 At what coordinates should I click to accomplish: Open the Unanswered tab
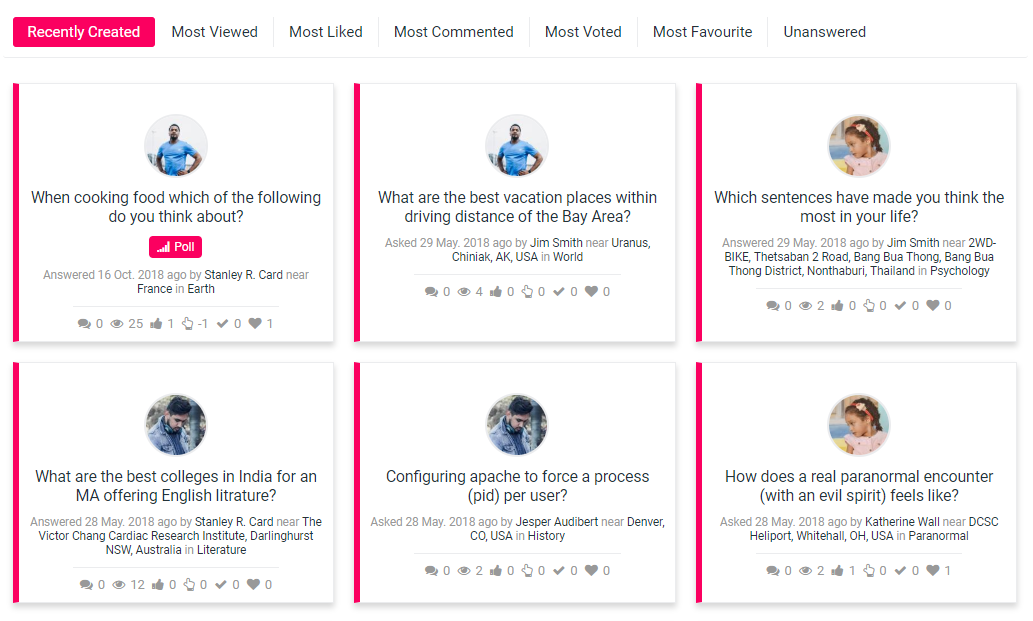(824, 32)
